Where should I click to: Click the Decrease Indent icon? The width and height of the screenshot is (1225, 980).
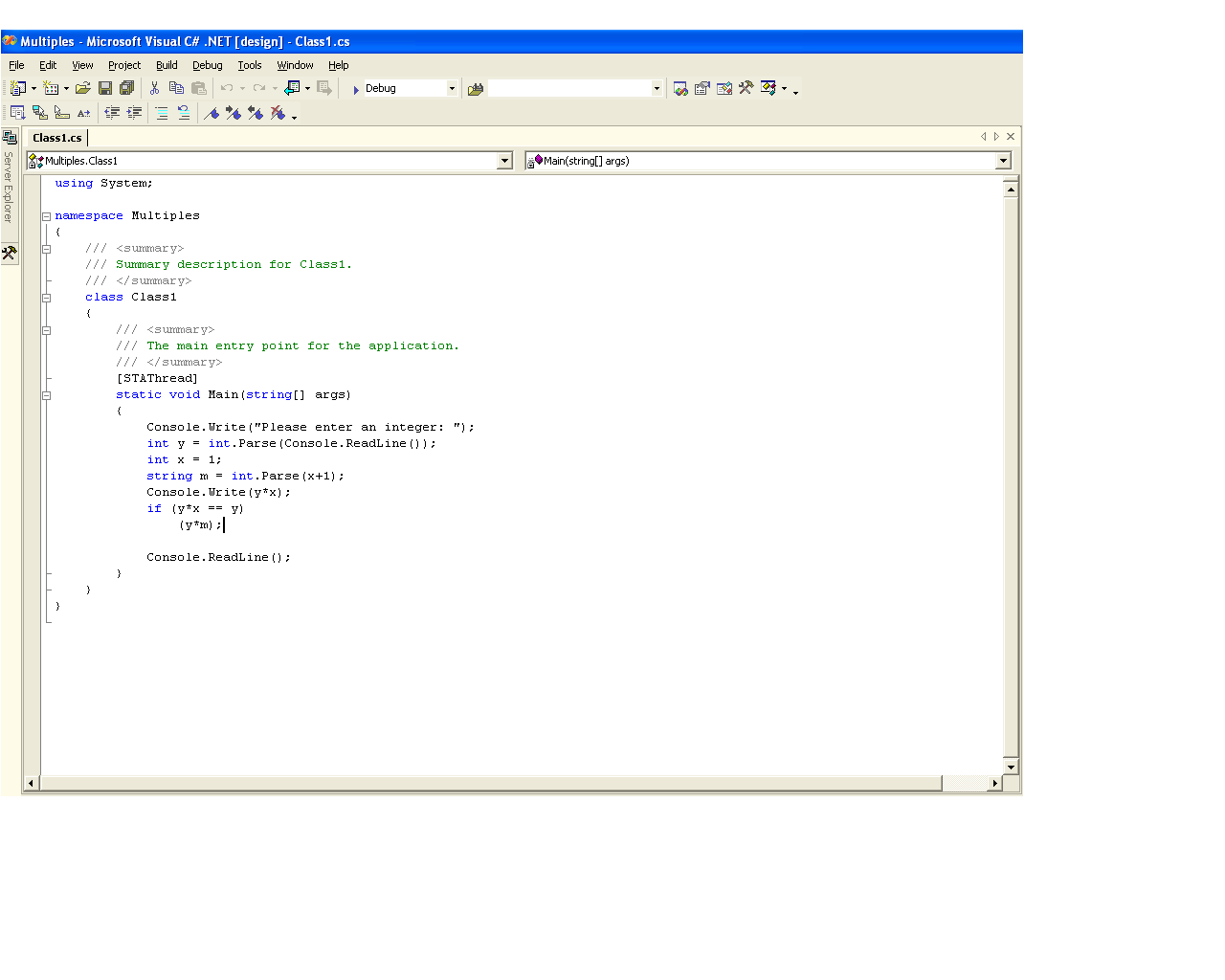112,113
